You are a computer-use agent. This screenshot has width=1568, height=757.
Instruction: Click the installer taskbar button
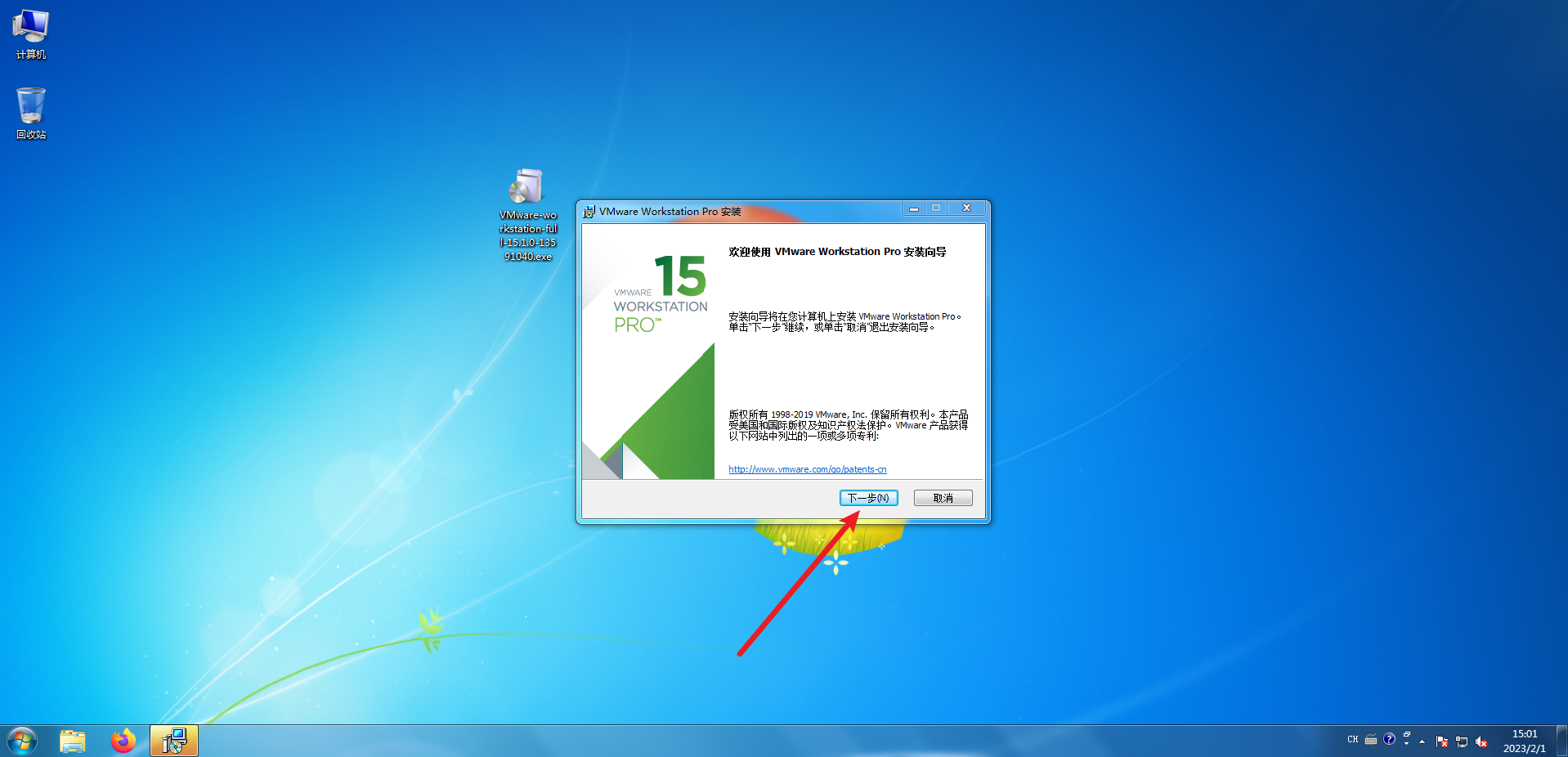pyautogui.click(x=174, y=741)
